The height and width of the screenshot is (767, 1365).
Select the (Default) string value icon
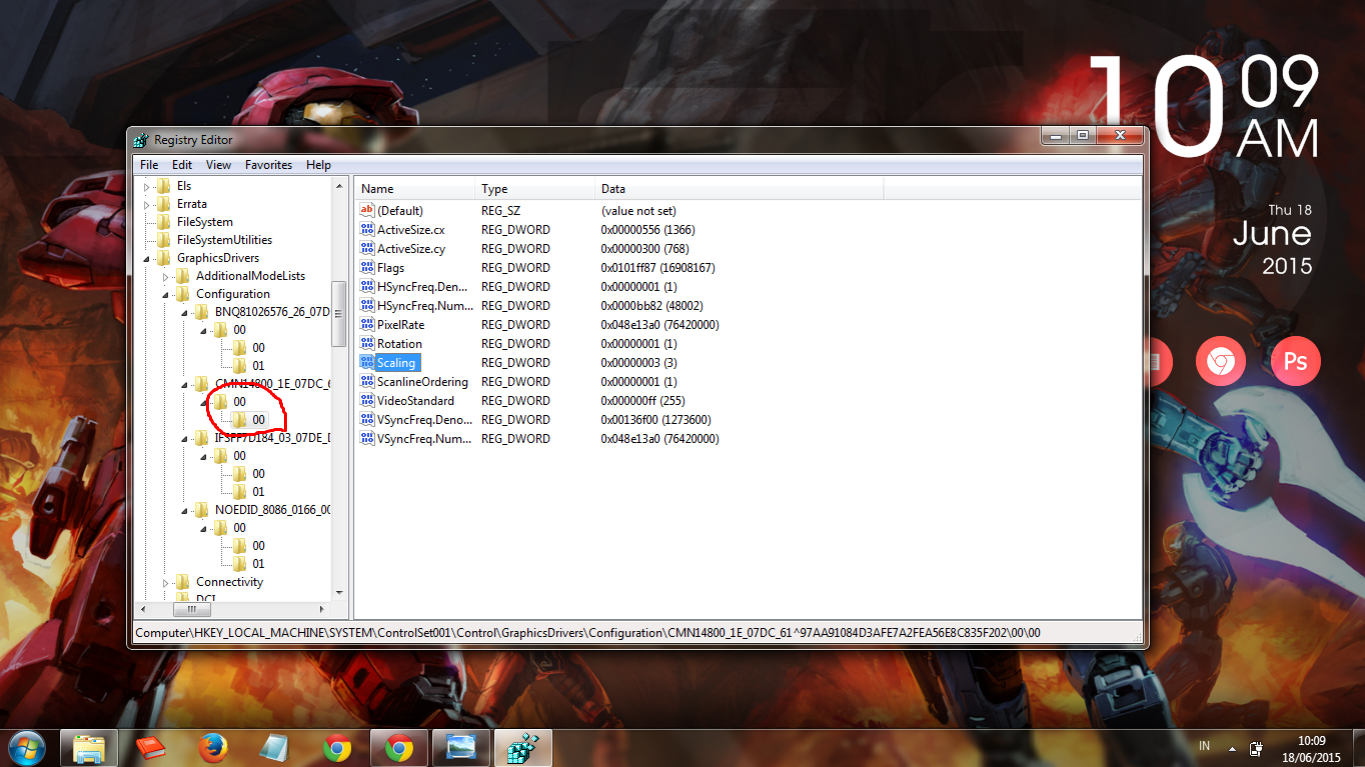click(x=366, y=211)
